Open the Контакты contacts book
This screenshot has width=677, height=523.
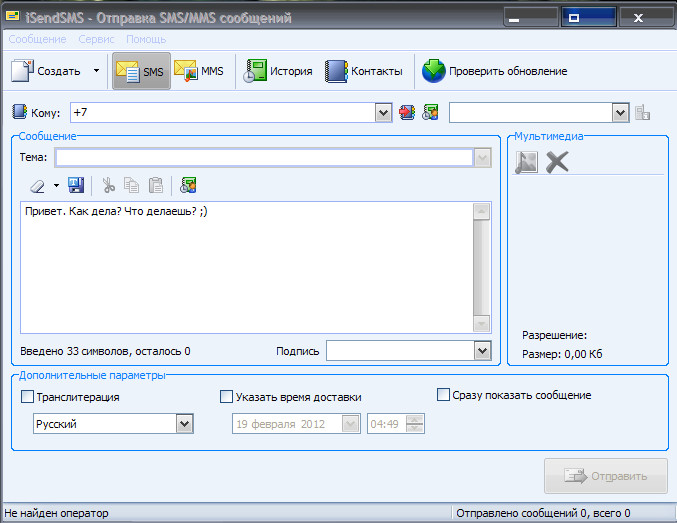pyautogui.click(x=364, y=71)
